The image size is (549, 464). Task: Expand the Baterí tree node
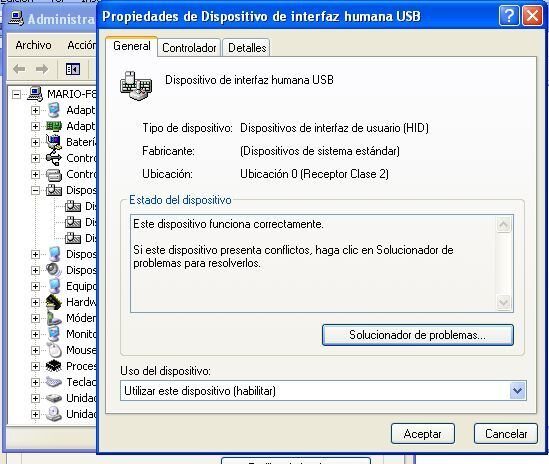(35, 142)
